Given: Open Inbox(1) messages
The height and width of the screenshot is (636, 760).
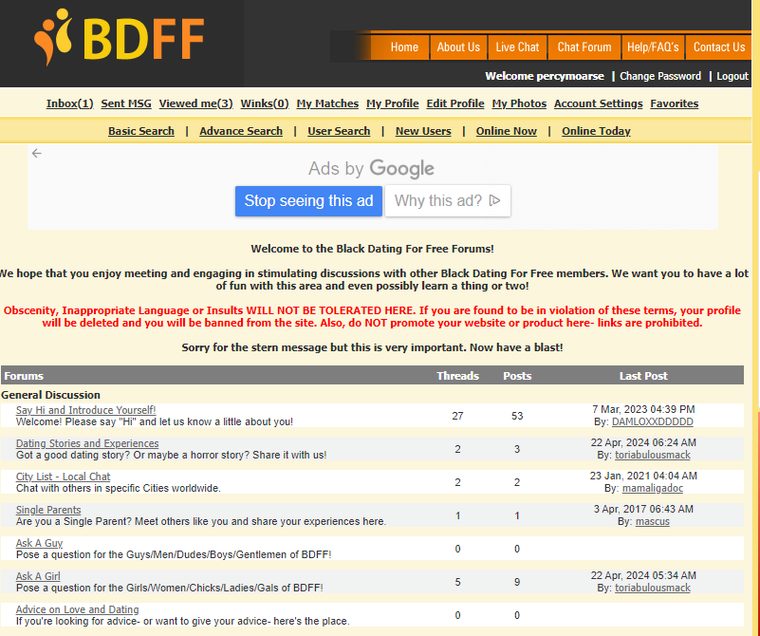Looking at the screenshot, I should tap(70, 104).
